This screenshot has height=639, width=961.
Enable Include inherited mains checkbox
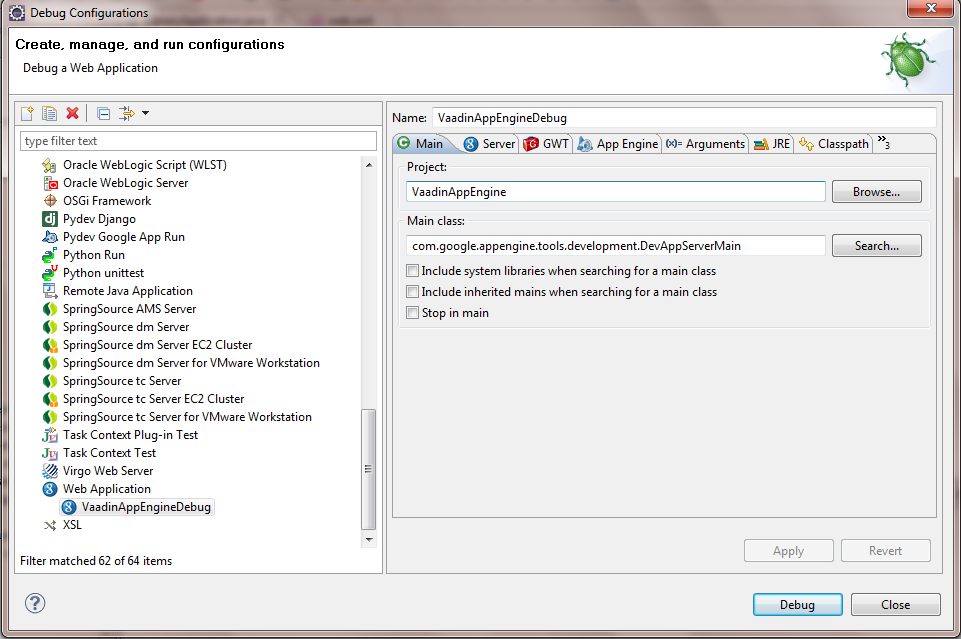click(413, 292)
